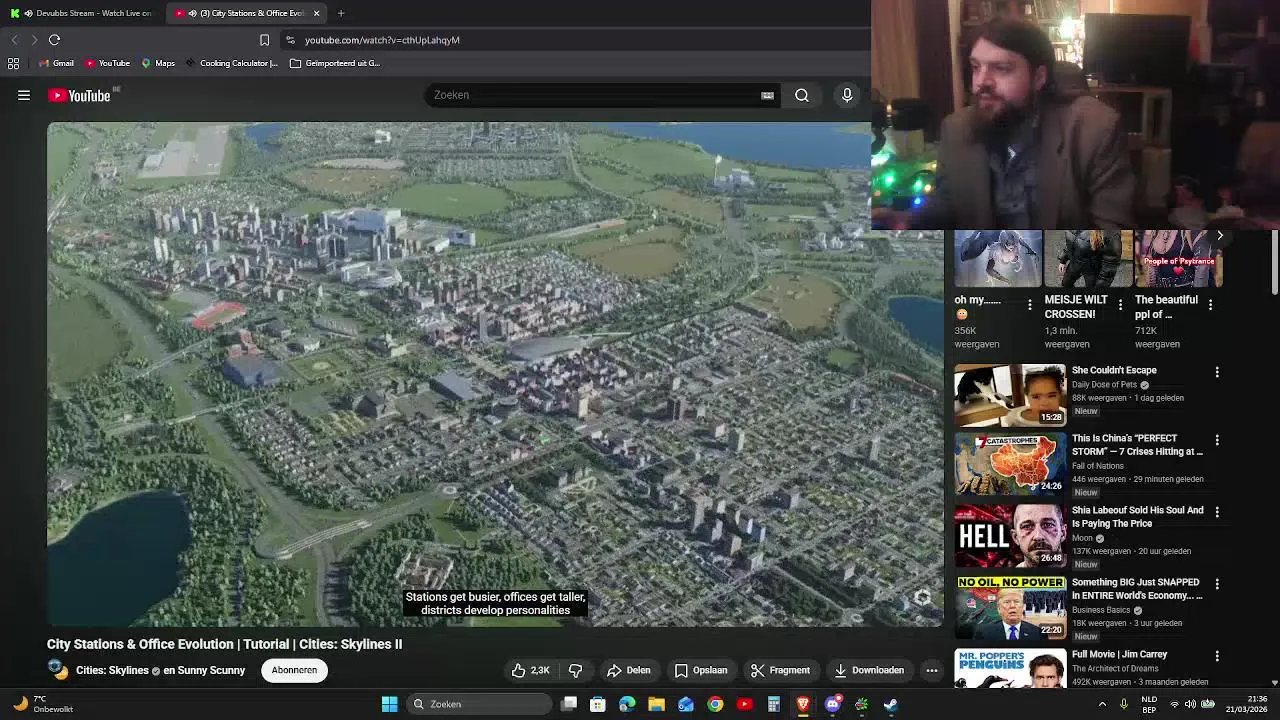Screen dimensions: 1280x720
Task: Open the browser apps grid icon
Action: pyautogui.click(x=13, y=63)
